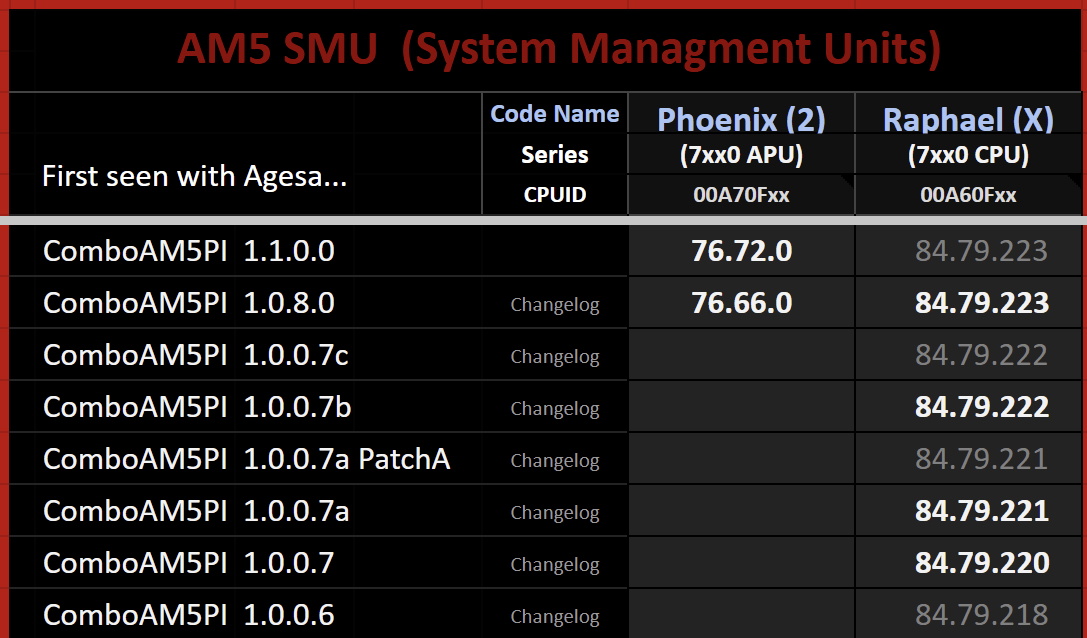The width and height of the screenshot is (1087, 638).
Task: Open Changelog link for ComboAM5PI 1.0.0.7
Action: click(555, 564)
